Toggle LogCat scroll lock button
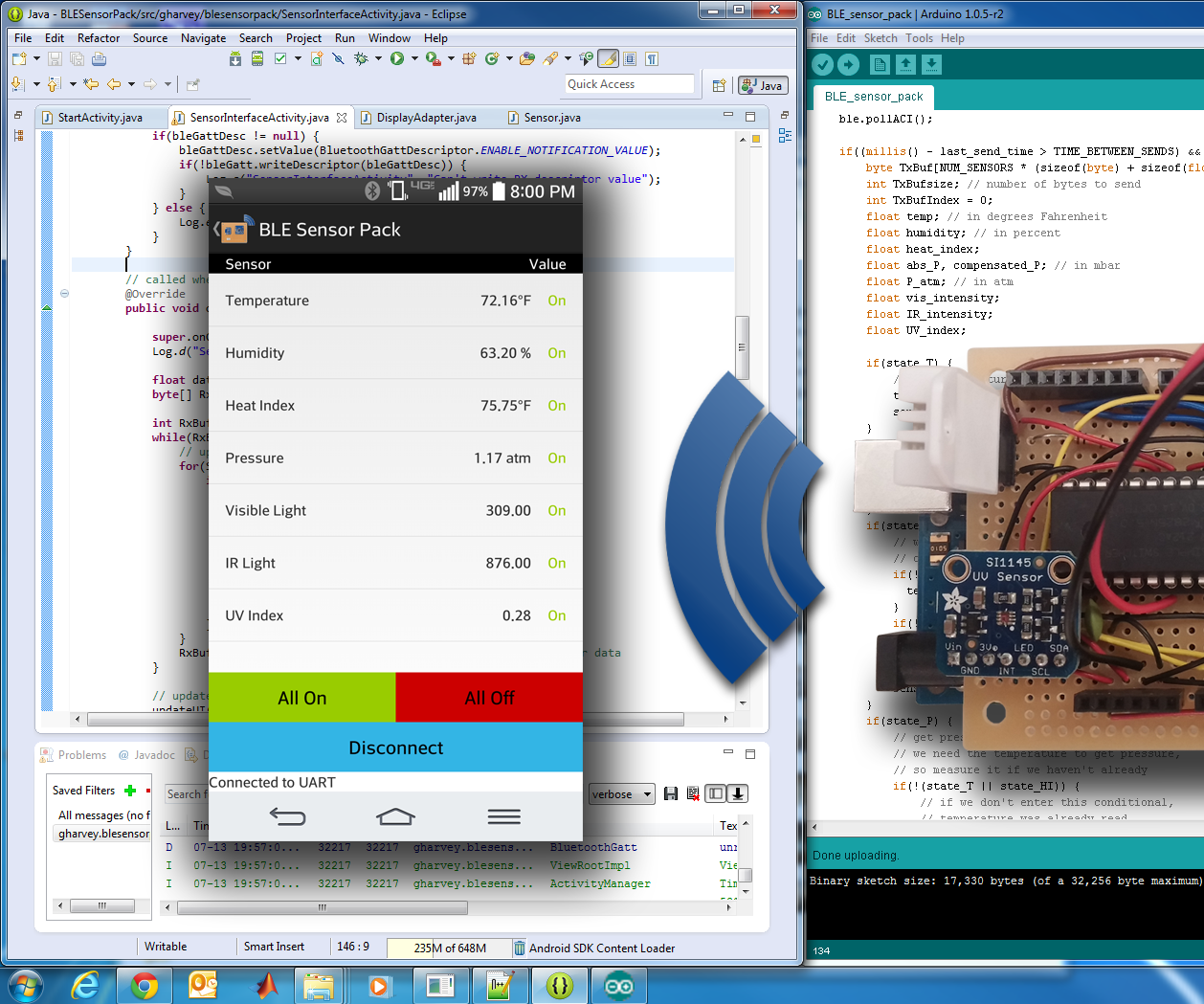The height and width of the screenshot is (1004, 1204). tap(738, 793)
